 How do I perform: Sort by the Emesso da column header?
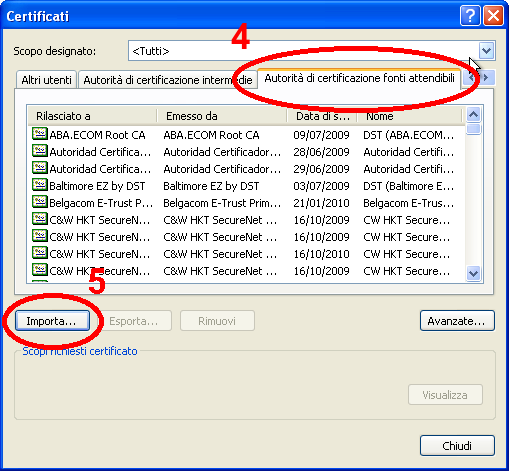pyautogui.click(x=221, y=116)
